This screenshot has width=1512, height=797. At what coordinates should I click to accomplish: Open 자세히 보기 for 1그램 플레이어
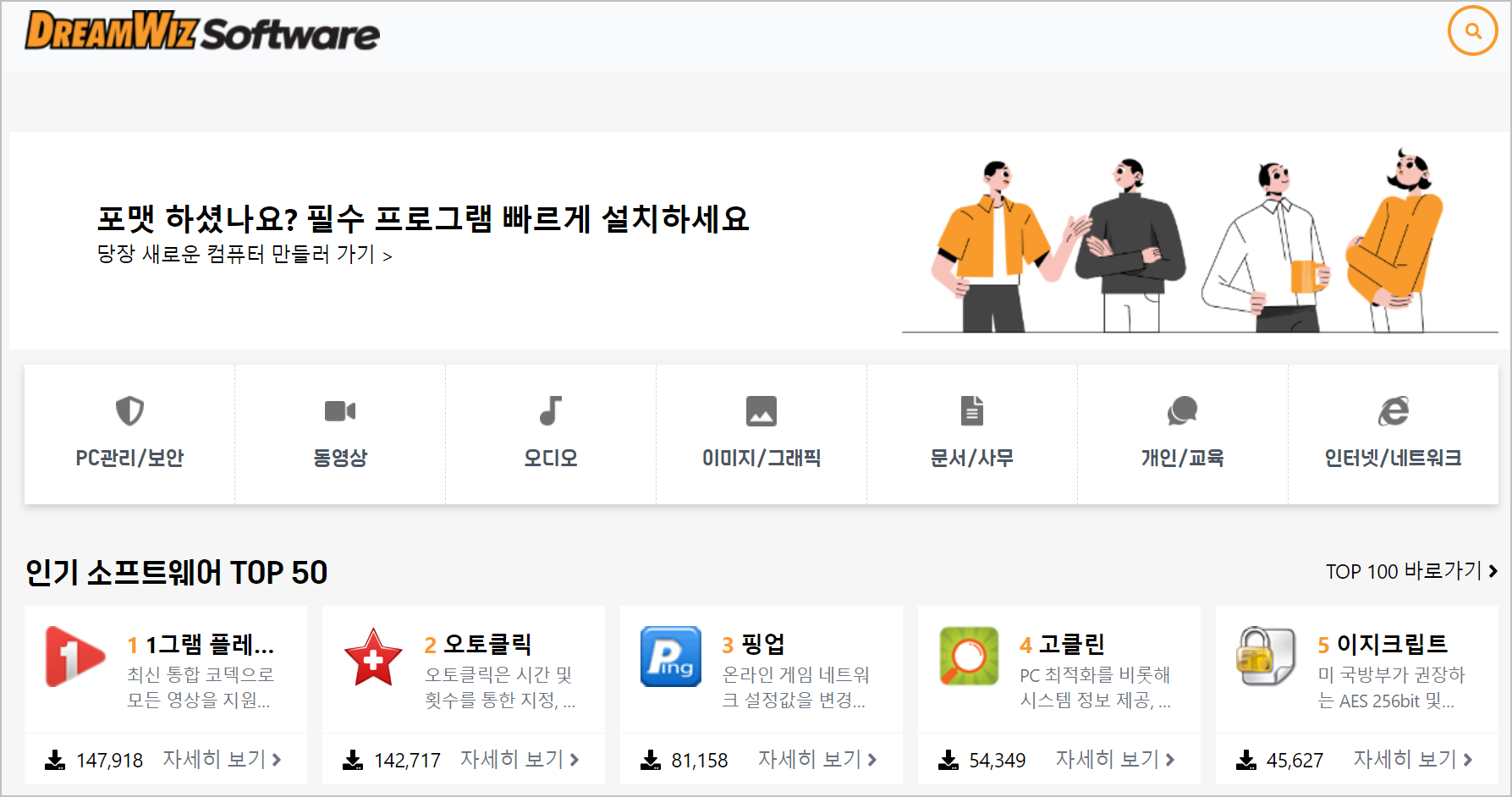click(x=222, y=759)
